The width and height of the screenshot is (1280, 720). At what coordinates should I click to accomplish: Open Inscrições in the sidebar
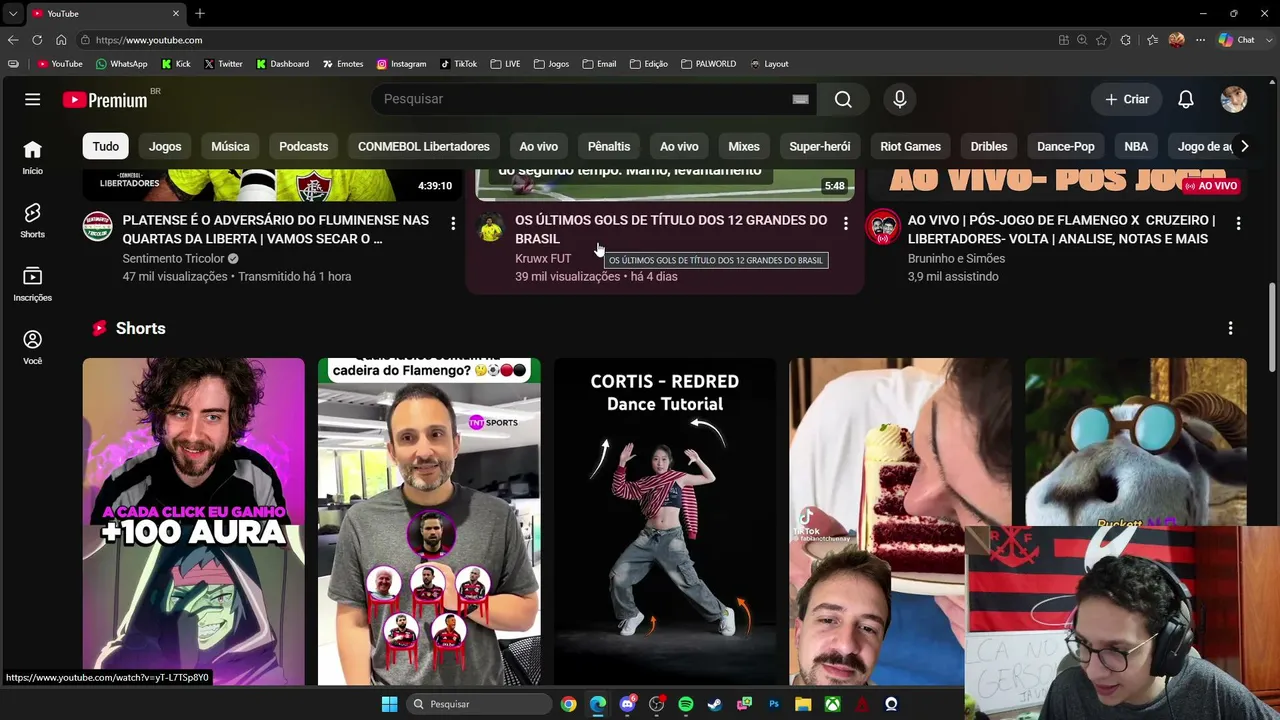33,284
